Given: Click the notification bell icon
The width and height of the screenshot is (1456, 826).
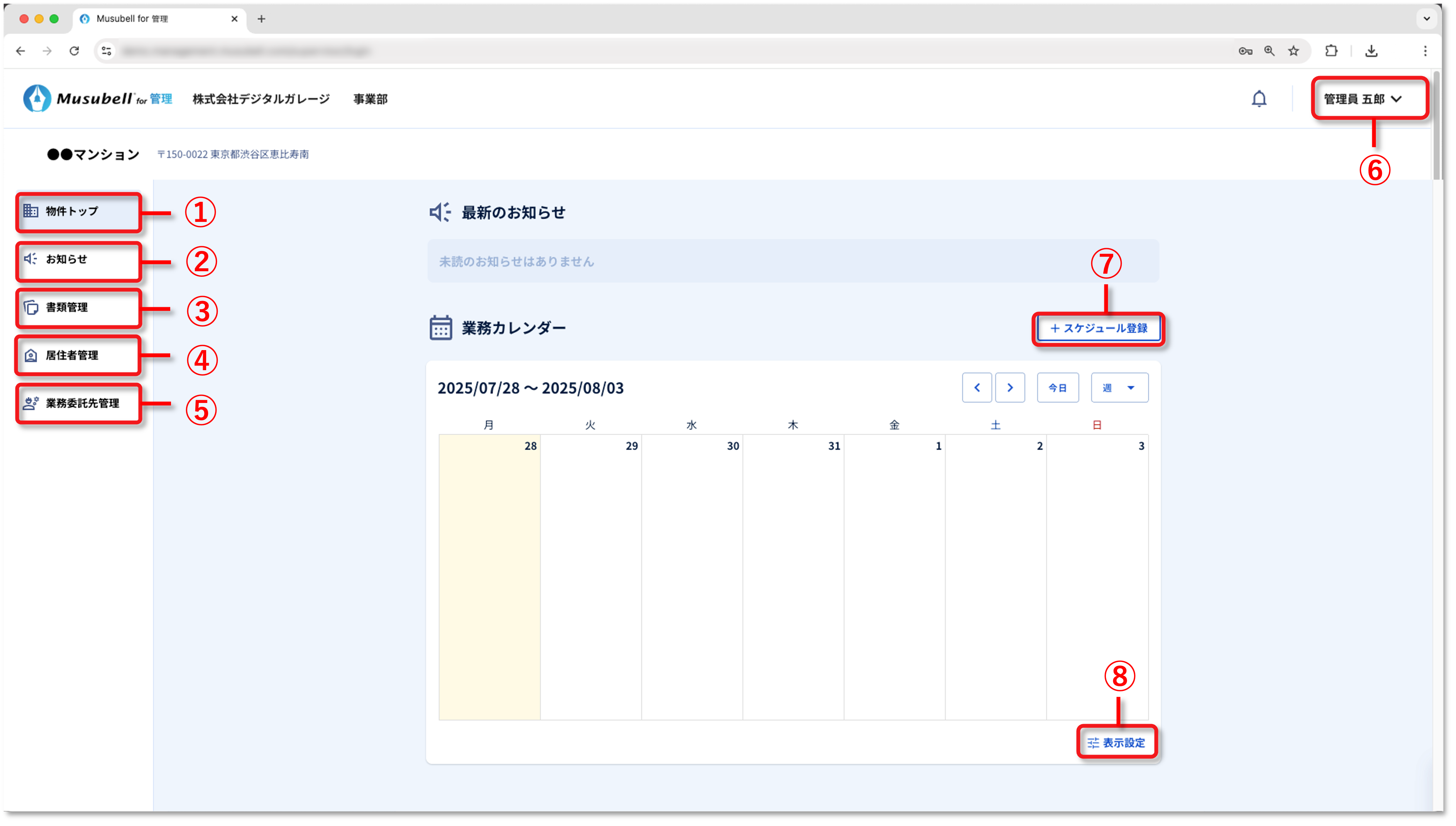Looking at the screenshot, I should coord(1259,99).
